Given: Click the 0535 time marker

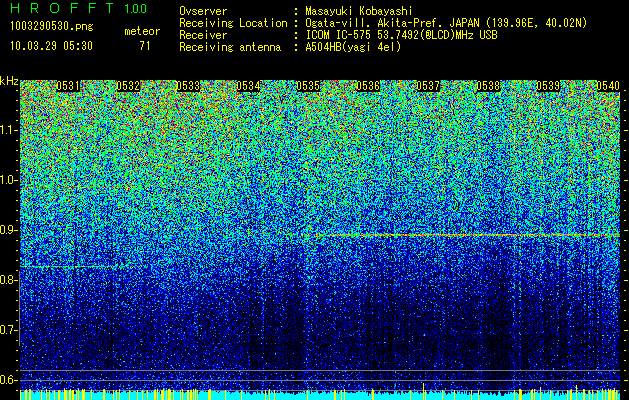Looking at the screenshot, I should (x=308, y=86).
